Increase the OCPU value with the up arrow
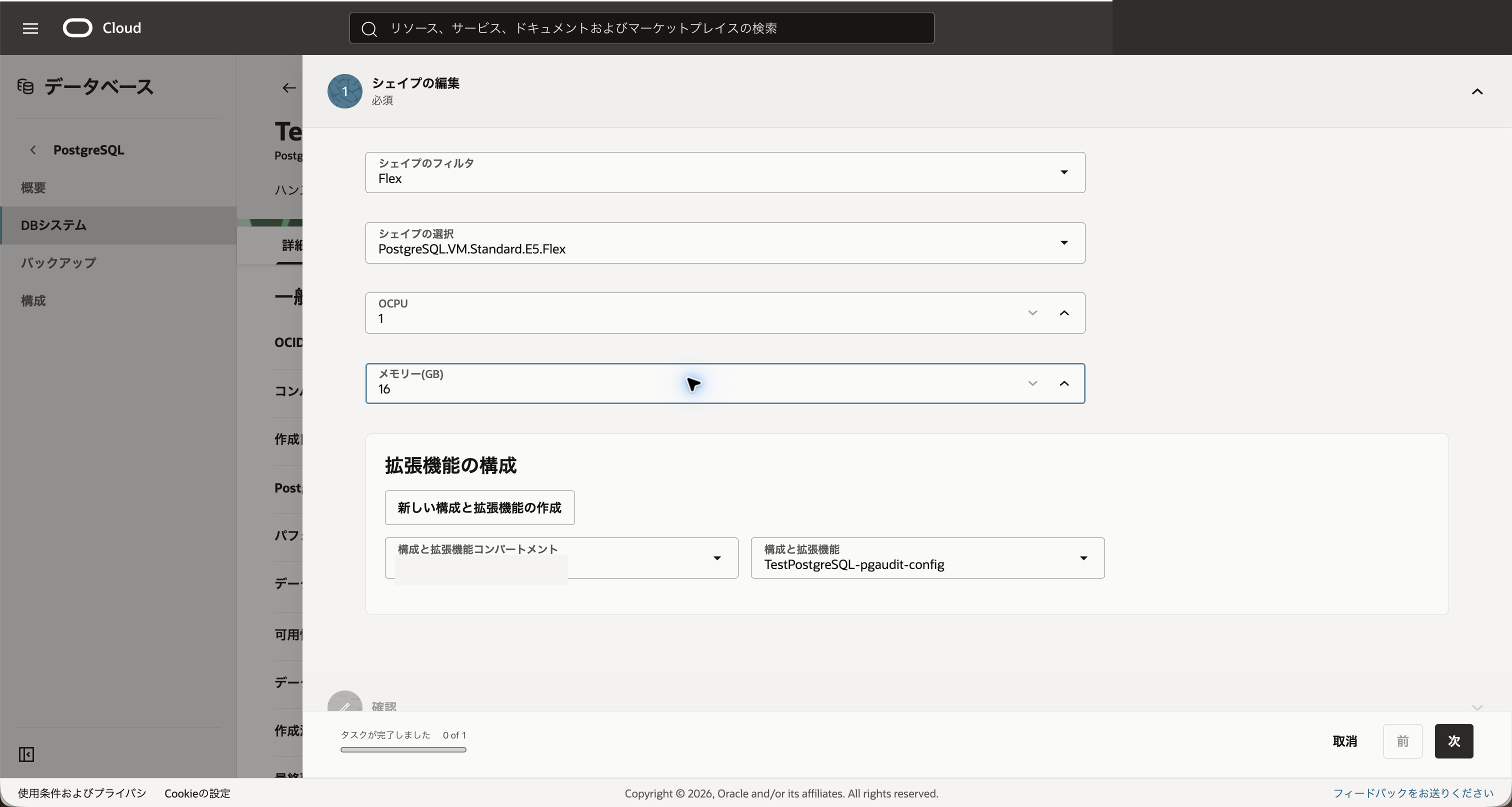The width and height of the screenshot is (1512, 807). (x=1064, y=313)
